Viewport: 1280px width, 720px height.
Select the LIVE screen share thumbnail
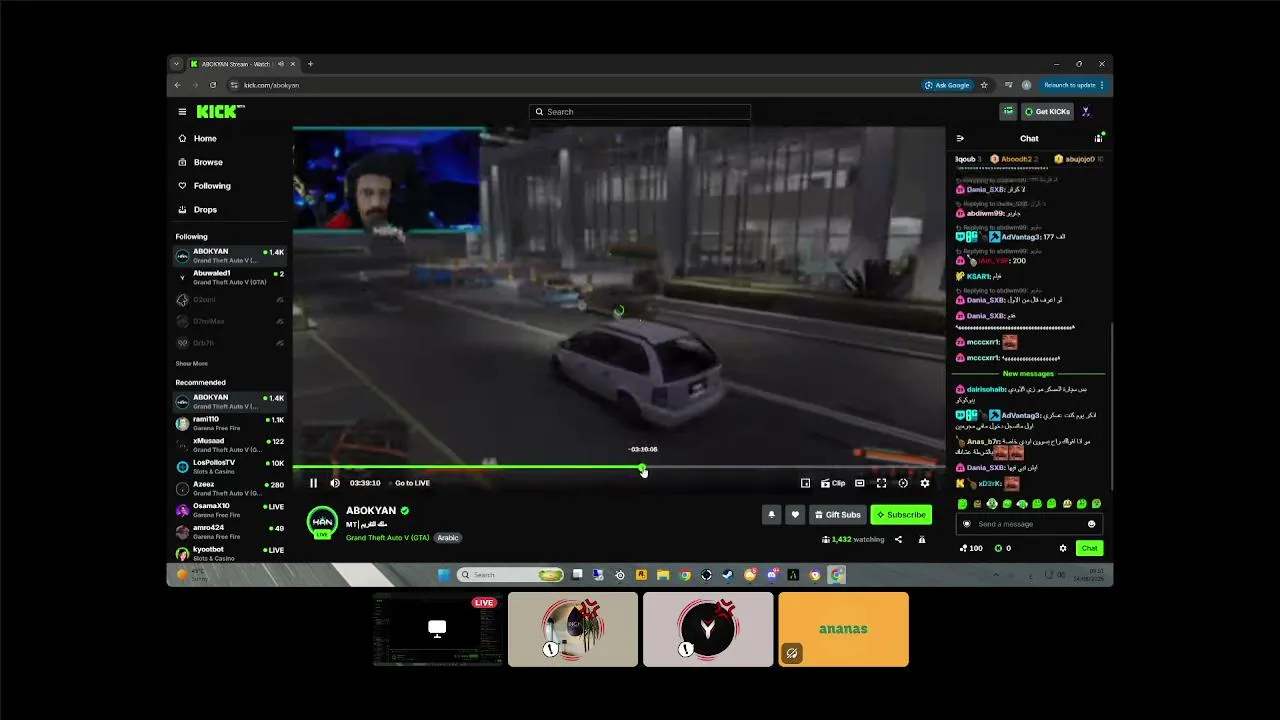437,629
